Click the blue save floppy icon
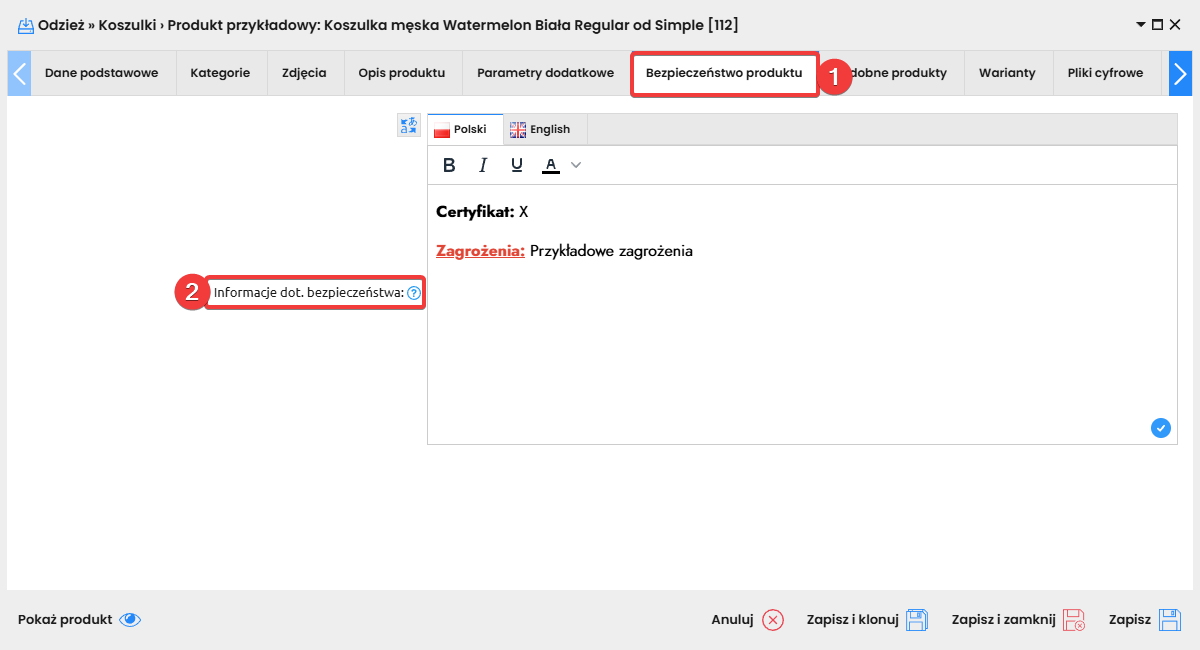1200x650 pixels. pos(1170,620)
